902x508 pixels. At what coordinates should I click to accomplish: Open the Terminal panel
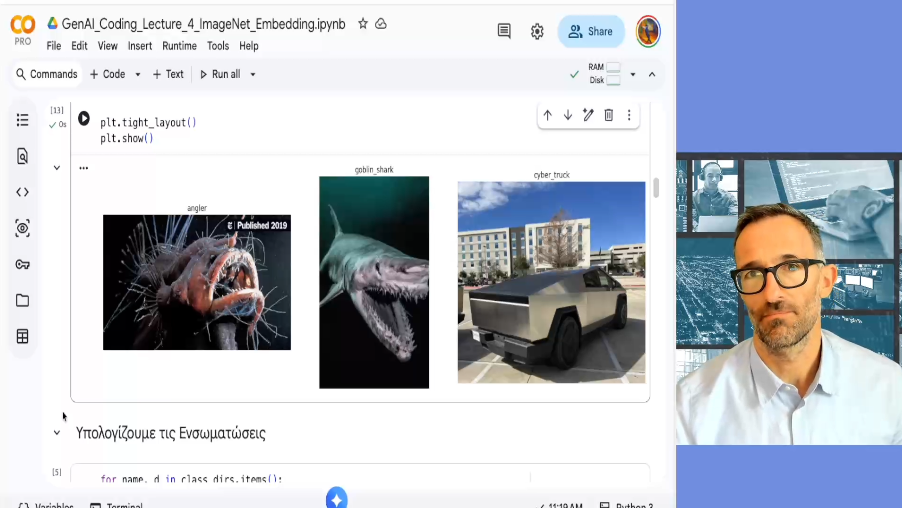[116, 504]
